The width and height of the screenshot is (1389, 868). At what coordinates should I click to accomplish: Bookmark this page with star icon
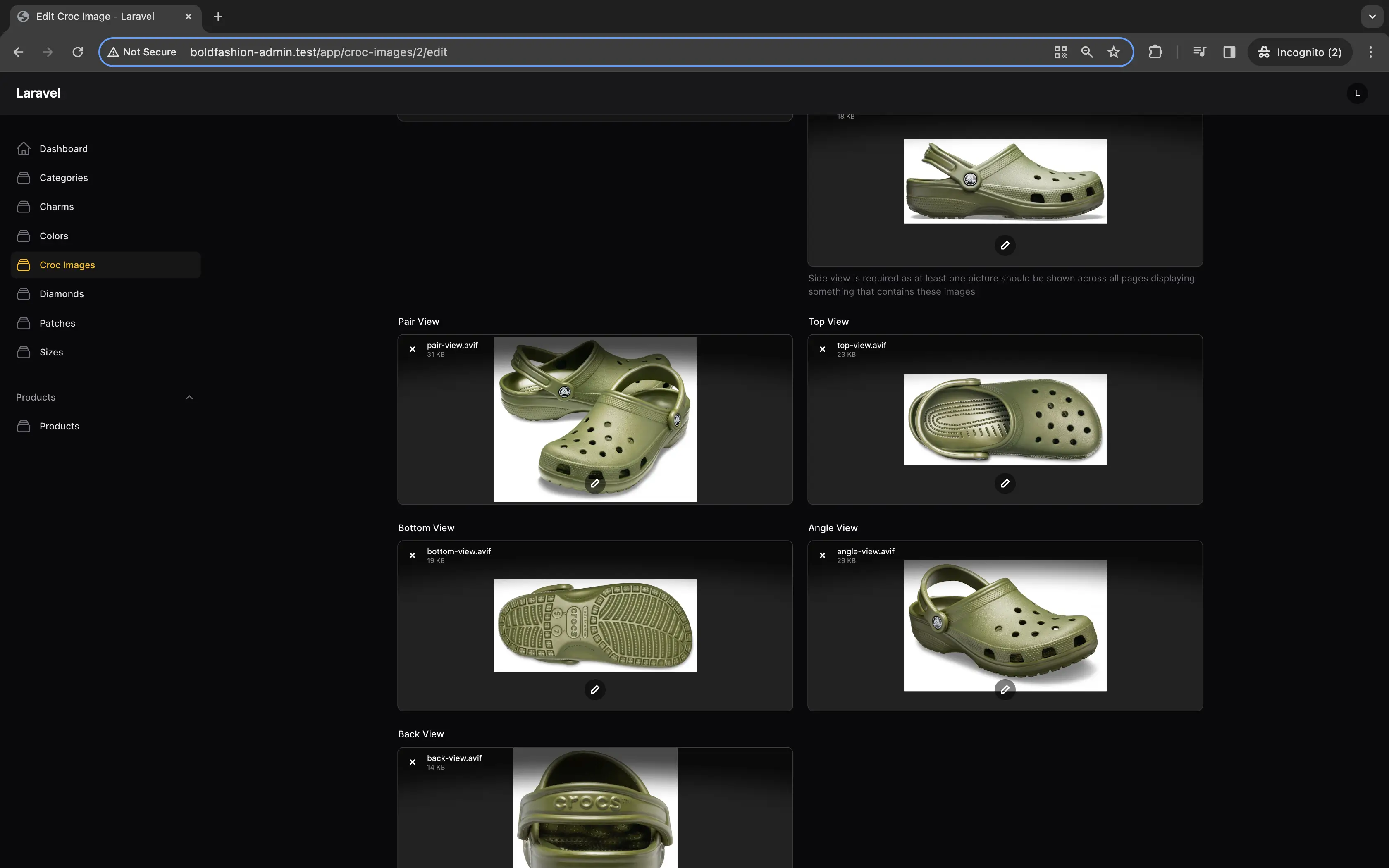1114,52
